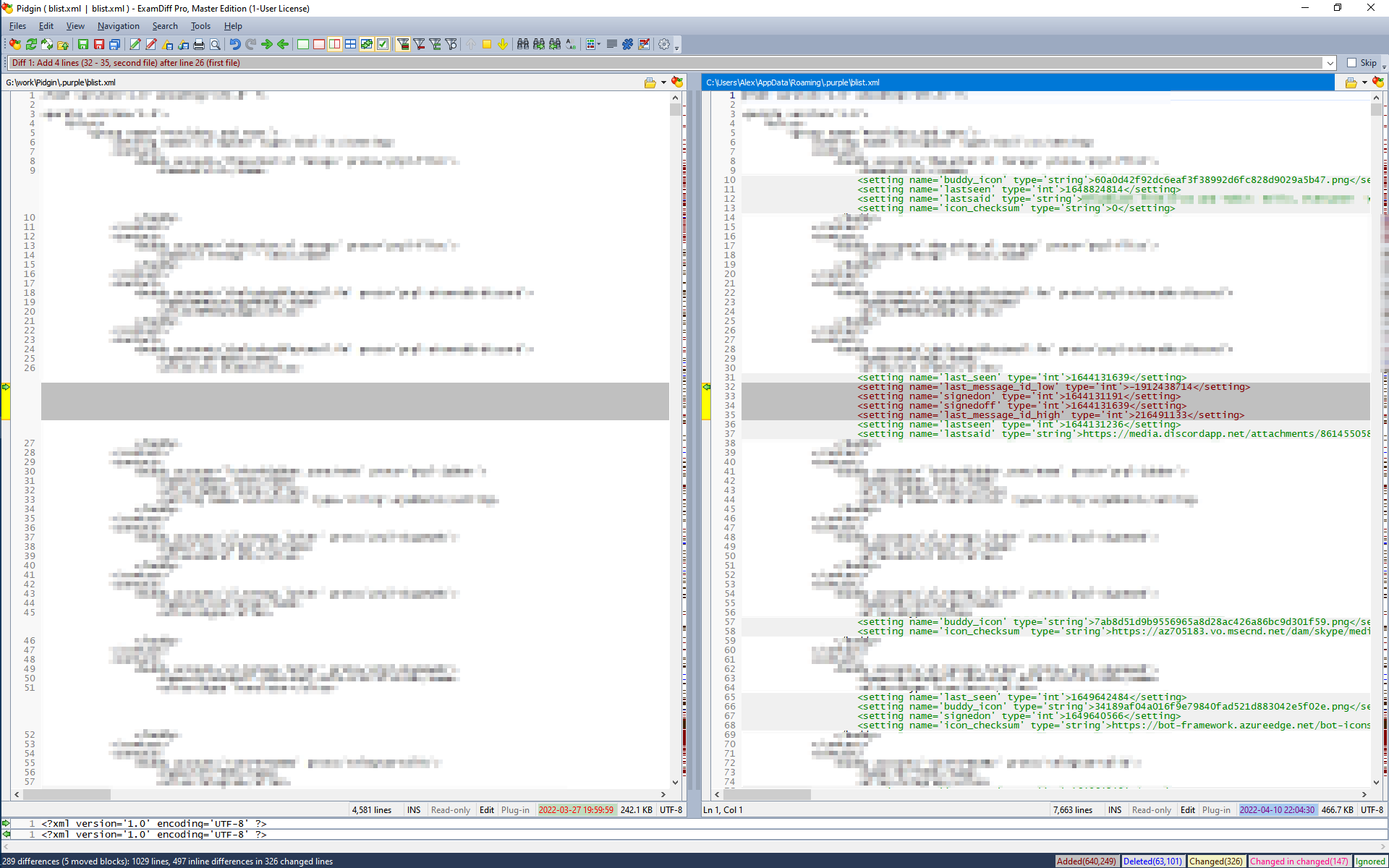Toggle the grid panes layout button

[x=351, y=44]
